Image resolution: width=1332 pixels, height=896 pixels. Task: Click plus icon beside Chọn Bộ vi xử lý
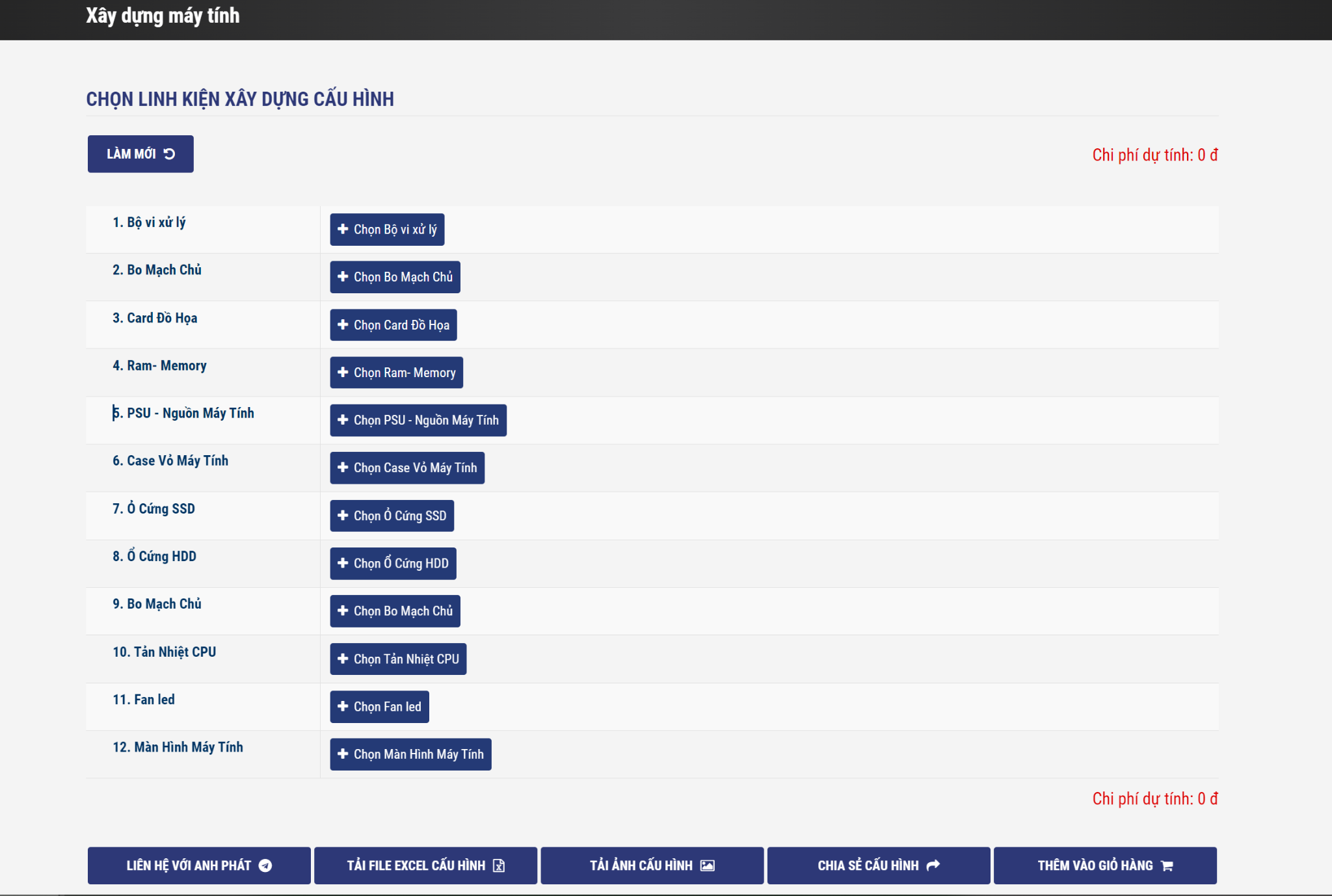tap(343, 230)
